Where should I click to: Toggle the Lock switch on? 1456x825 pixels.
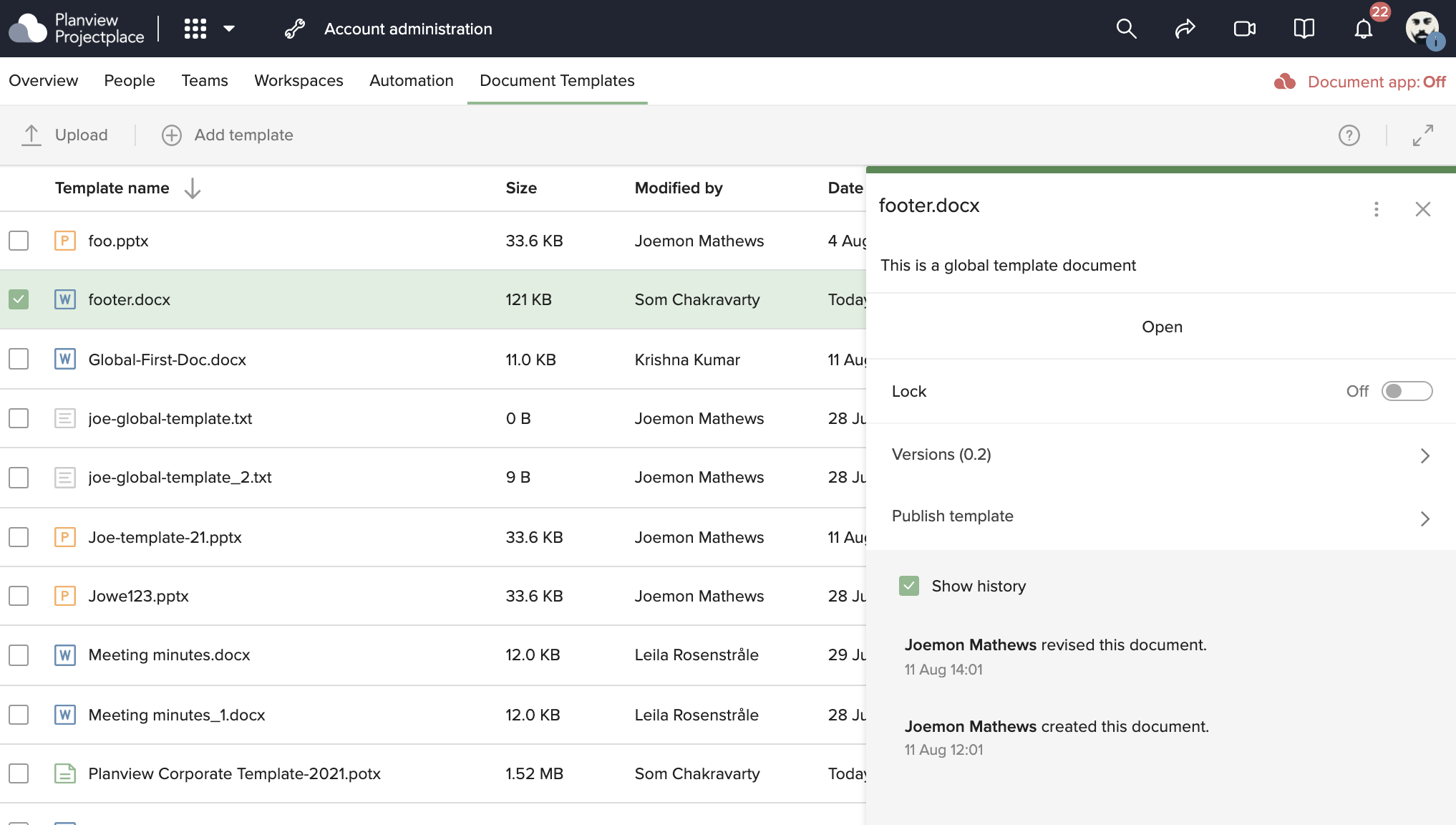pyautogui.click(x=1407, y=391)
